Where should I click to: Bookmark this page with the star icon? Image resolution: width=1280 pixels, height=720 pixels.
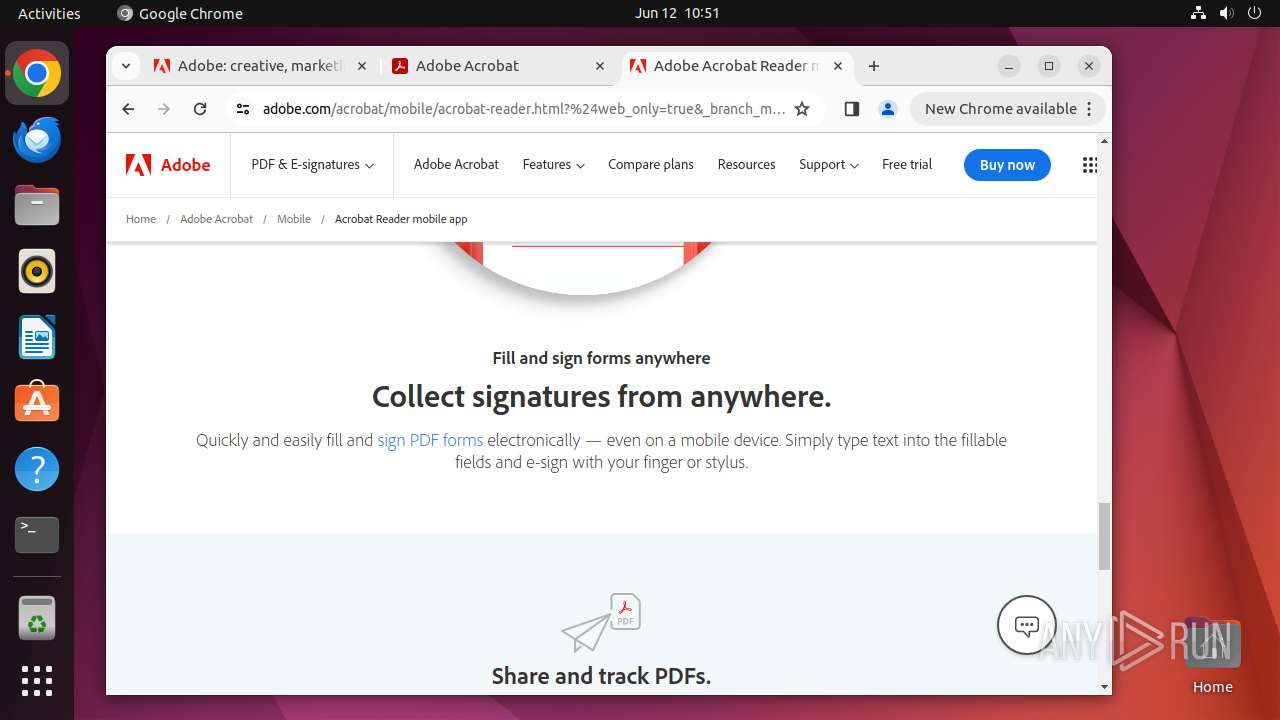pyautogui.click(x=802, y=109)
